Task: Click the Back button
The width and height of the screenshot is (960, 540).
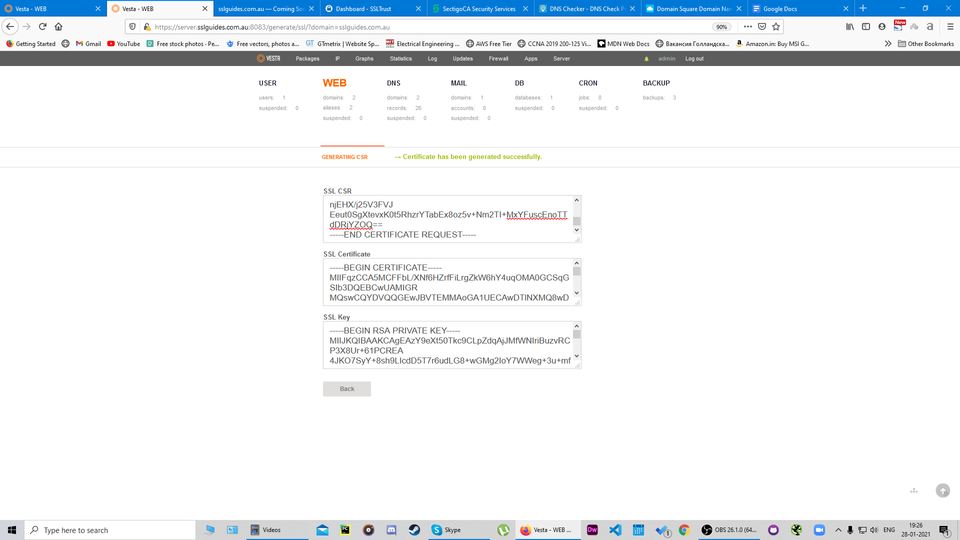Action: (346, 389)
